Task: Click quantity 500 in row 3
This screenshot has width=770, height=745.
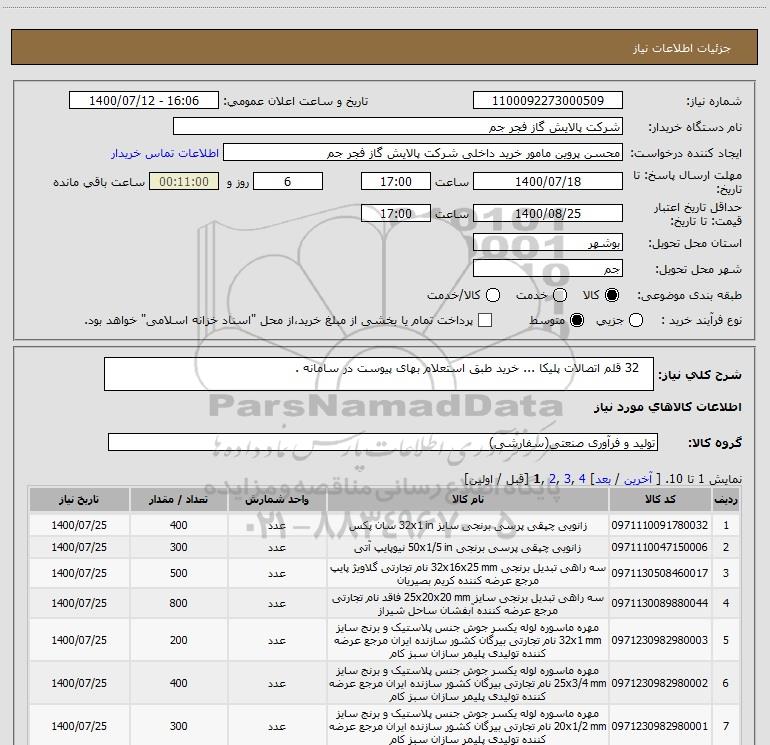Action: pos(178,573)
